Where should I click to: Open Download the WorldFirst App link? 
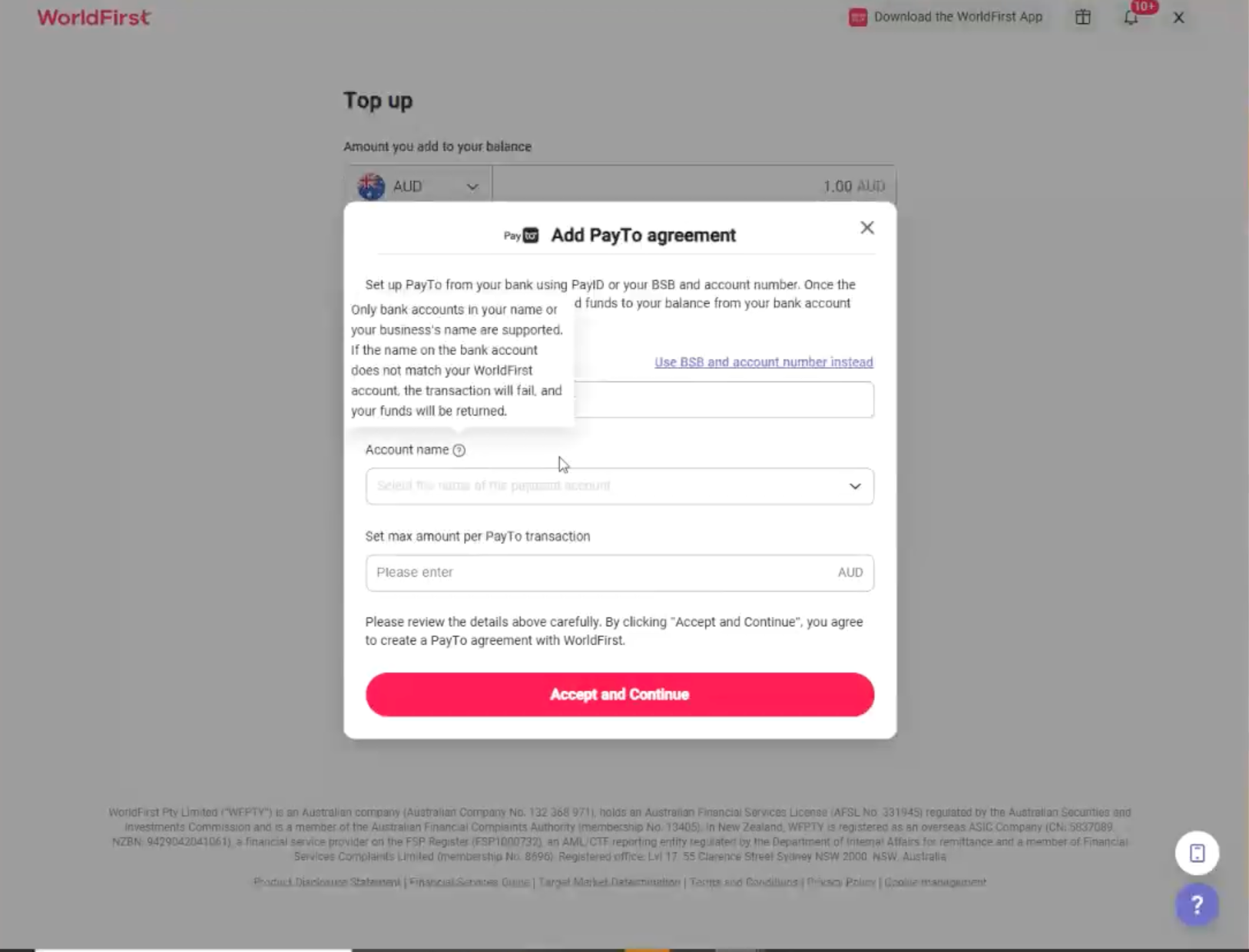pos(958,17)
